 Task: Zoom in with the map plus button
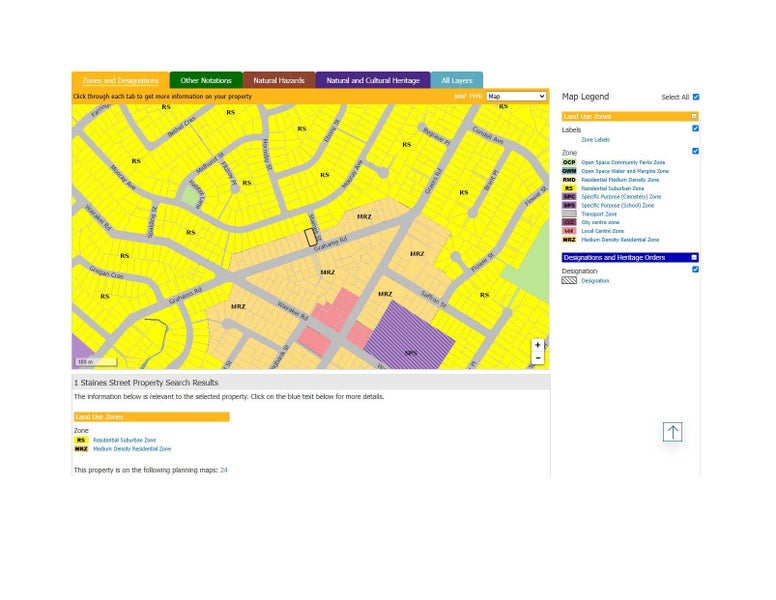(537, 345)
